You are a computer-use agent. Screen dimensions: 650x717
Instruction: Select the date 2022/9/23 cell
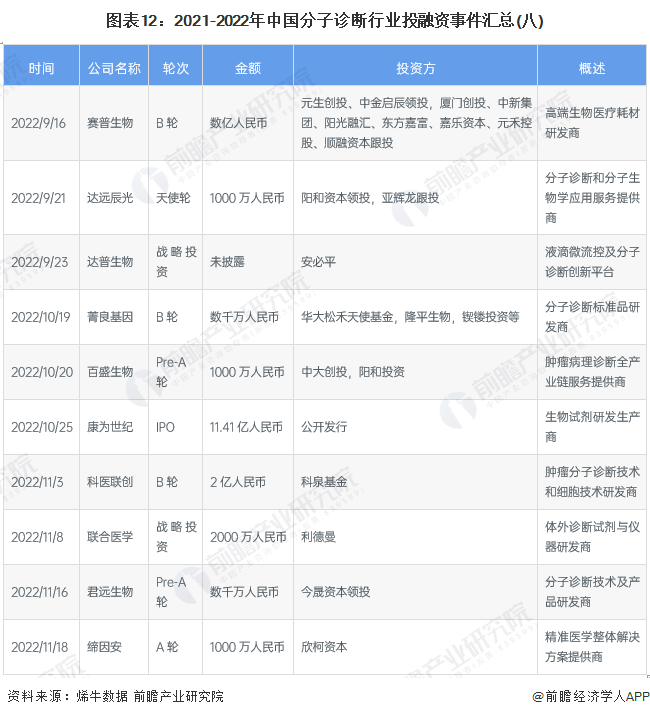click(x=38, y=262)
